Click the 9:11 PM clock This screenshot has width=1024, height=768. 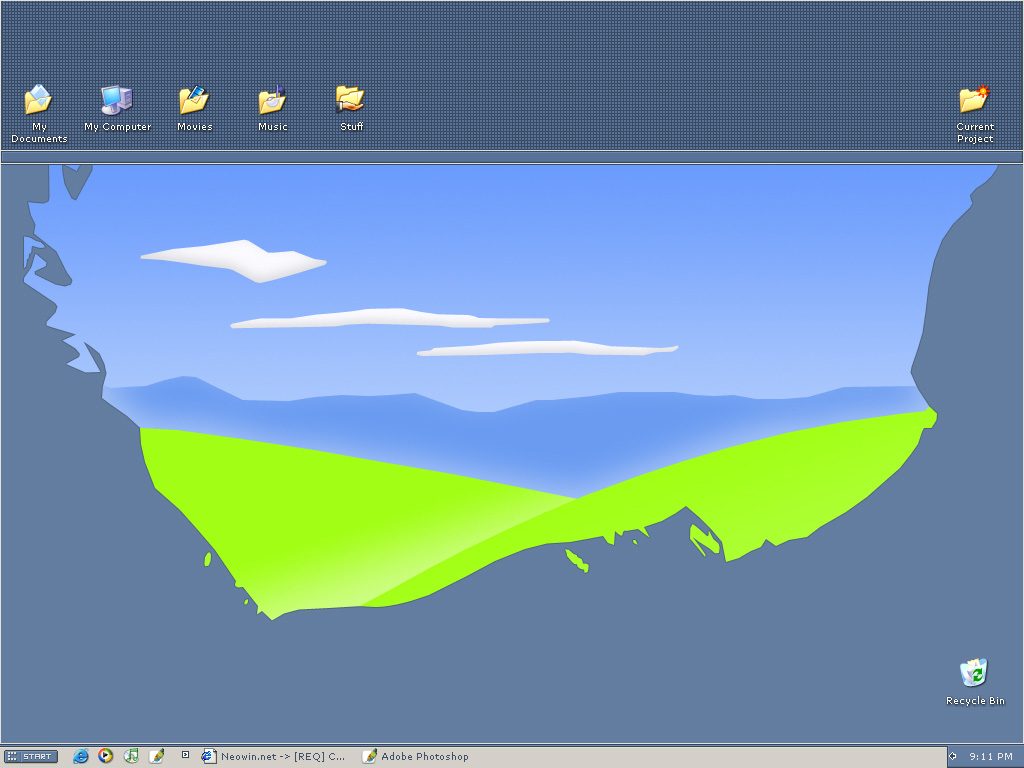click(991, 756)
